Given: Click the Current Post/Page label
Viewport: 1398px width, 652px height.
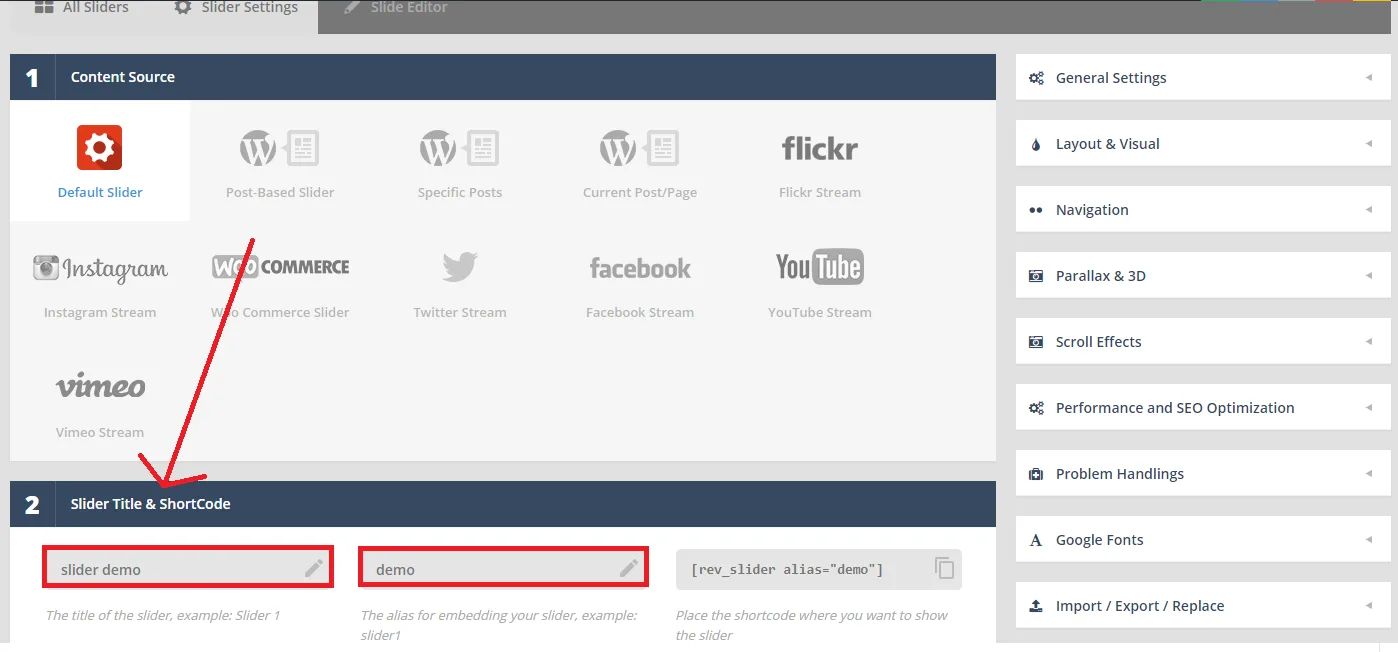Looking at the screenshot, I should [x=640, y=192].
